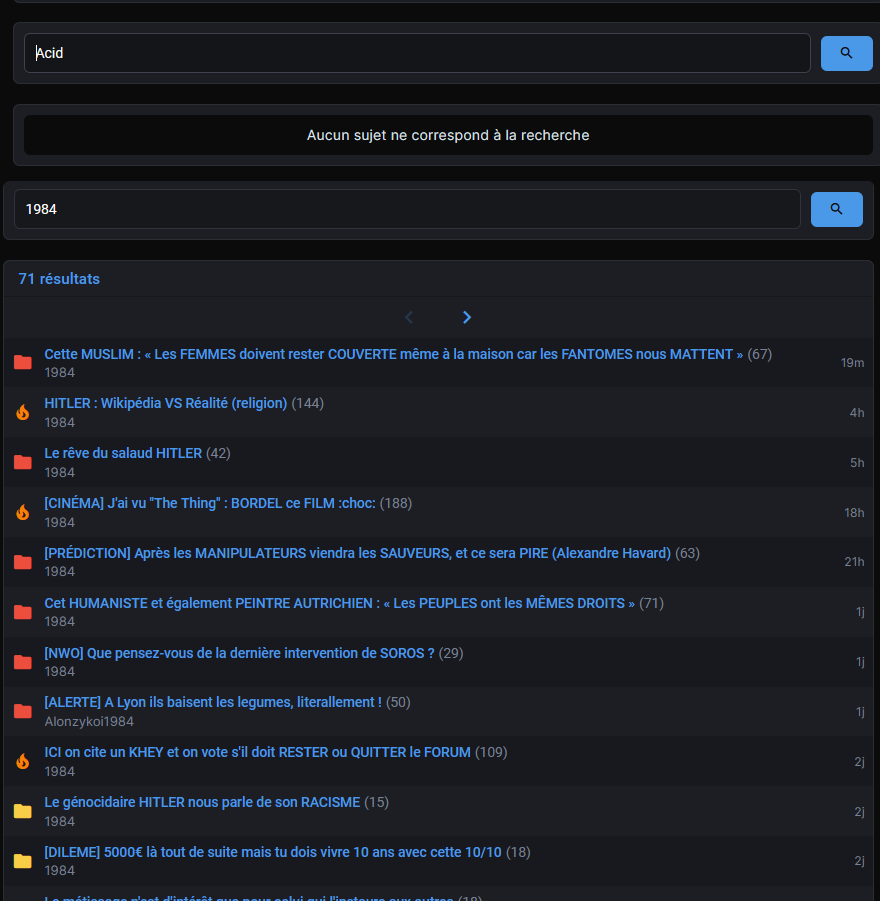Image resolution: width=880 pixels, height=901 pixels.
Task: Go to the next results page arrow
Action: pyautogui.click(x=467, y=317)
